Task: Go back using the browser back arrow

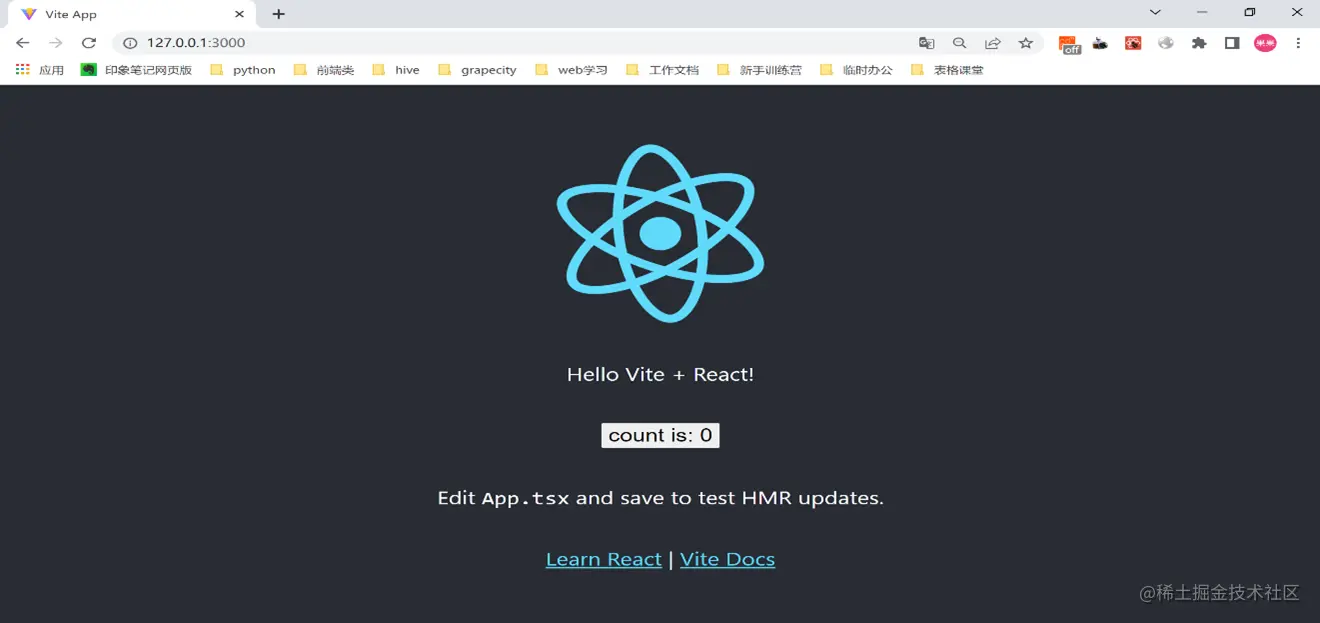Action: tap(23, 43)
